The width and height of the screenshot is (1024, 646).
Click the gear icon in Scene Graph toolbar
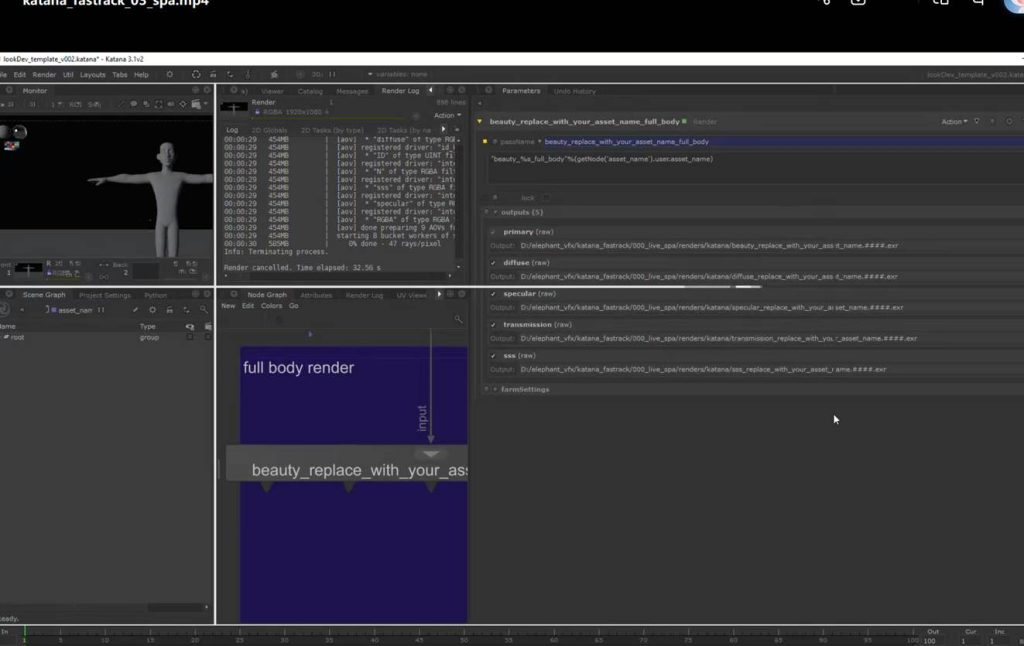click(x=152, y=310)
